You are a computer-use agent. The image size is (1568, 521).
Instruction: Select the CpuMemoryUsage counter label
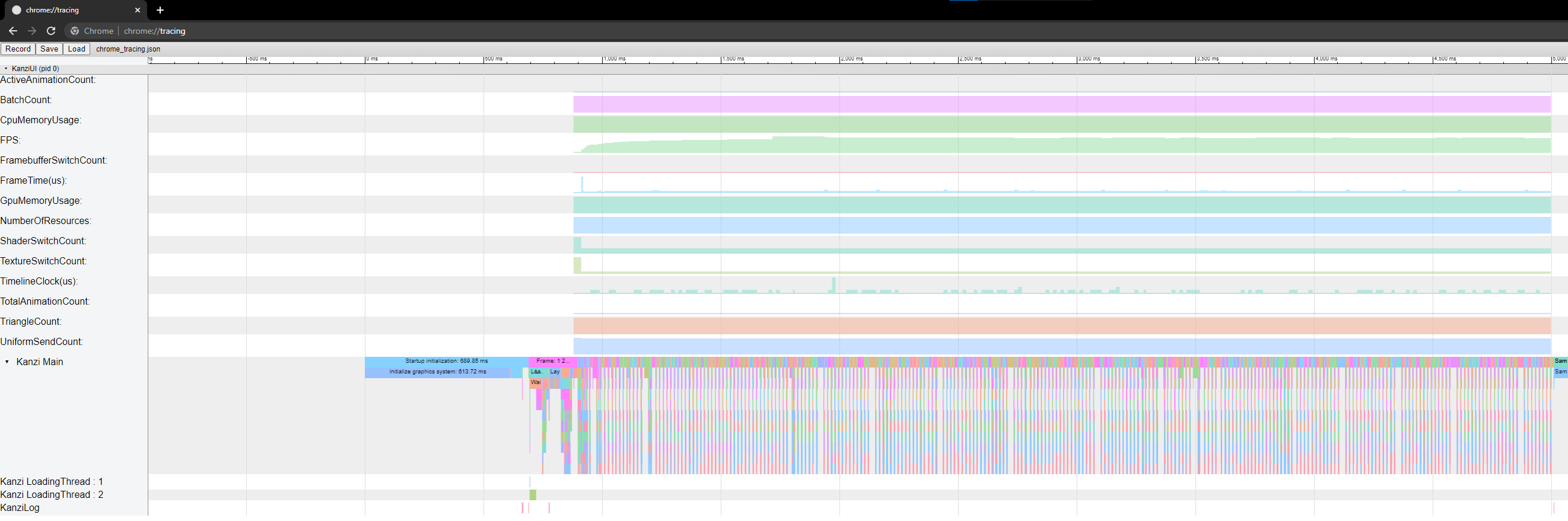tap(41, 120)
